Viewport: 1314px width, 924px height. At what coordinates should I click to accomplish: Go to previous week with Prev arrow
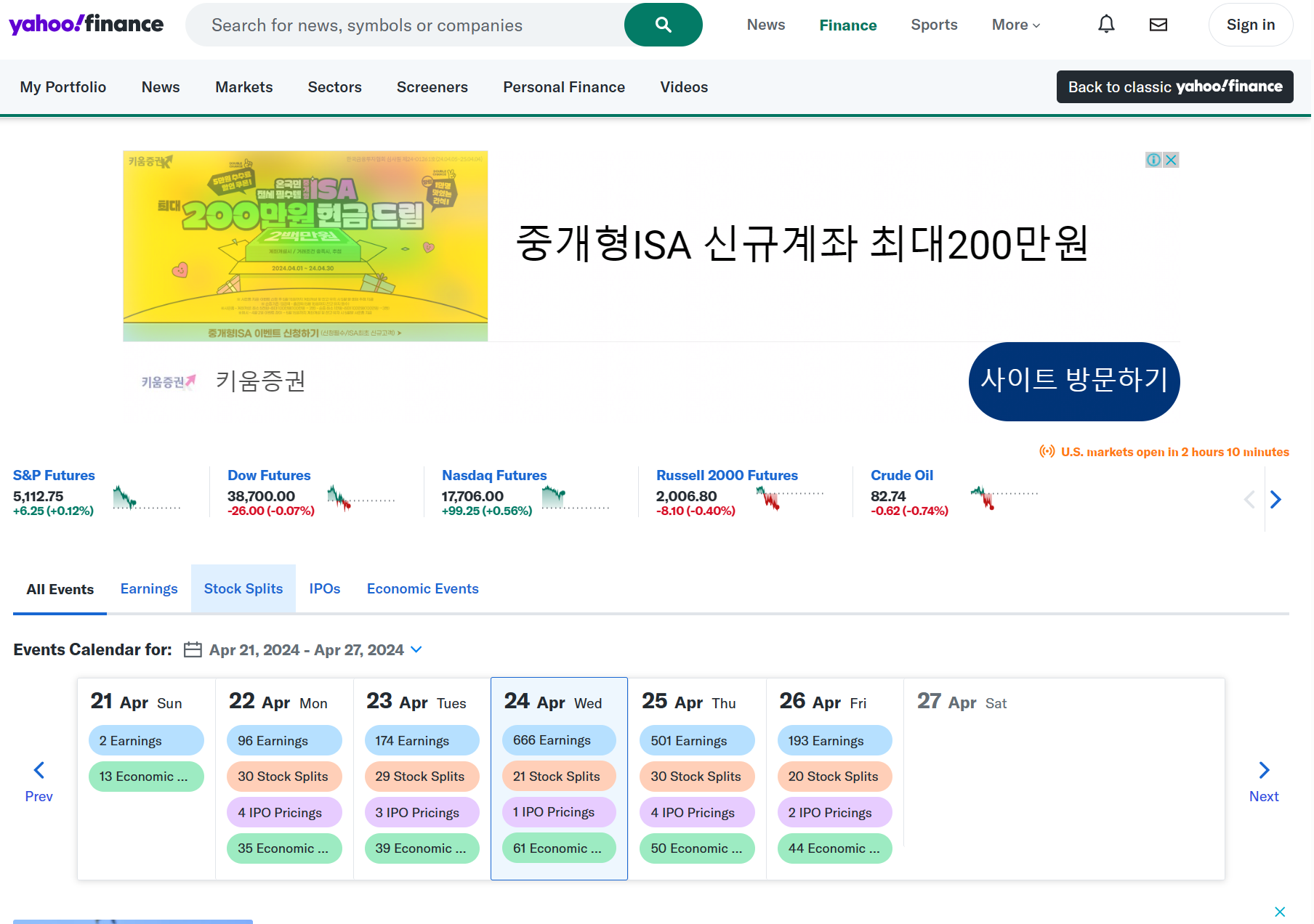[39, 782]
